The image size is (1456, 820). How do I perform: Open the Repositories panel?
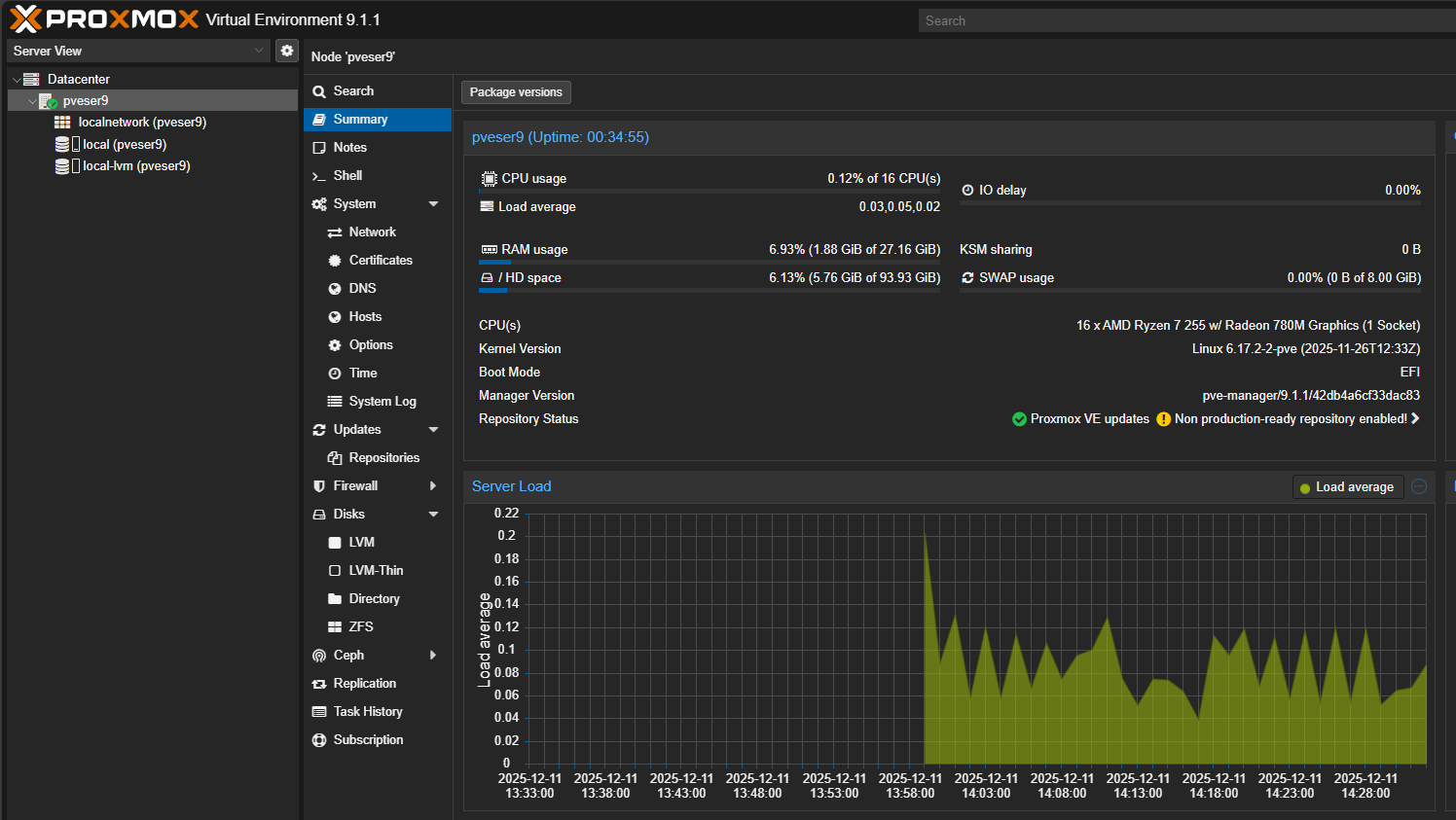pos(382,457)
